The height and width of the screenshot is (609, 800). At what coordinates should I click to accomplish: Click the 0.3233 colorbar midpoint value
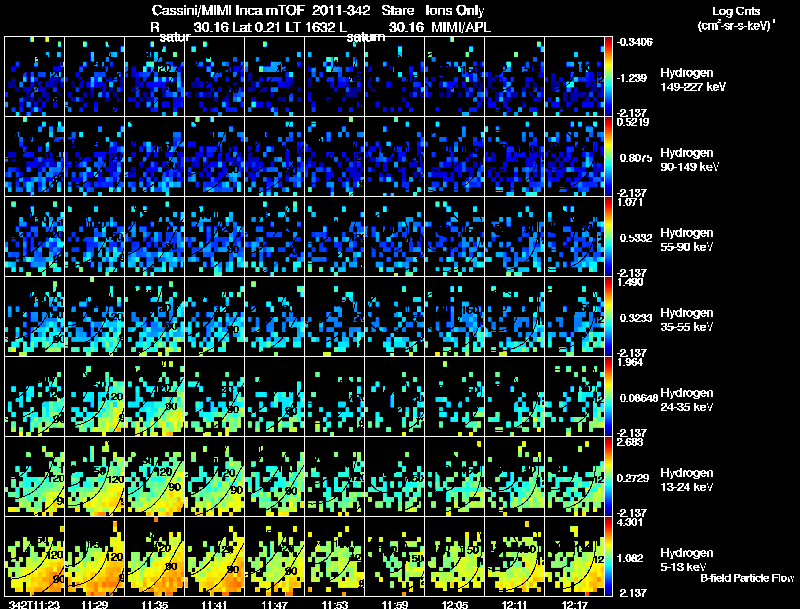635,318
